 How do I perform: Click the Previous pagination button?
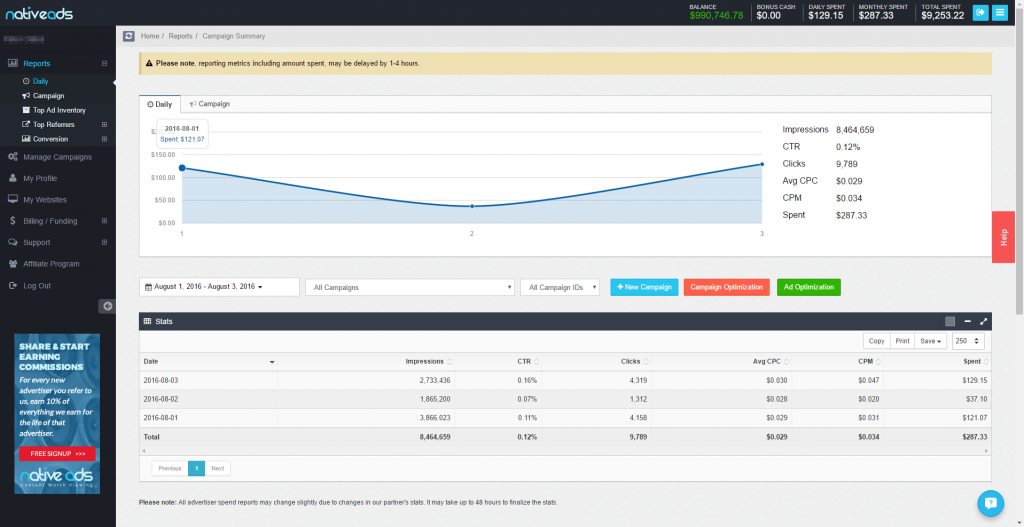pyautogui.click(x=170, y=468)
